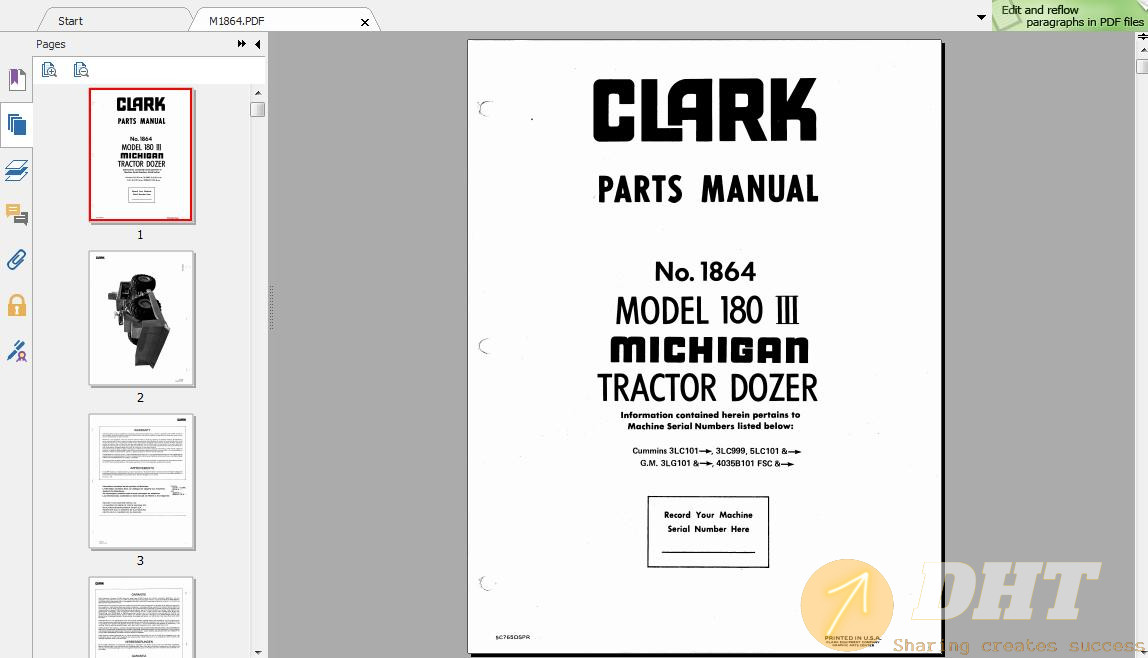The image size is (1148, 658).
Task: Close the M1864.PDF tab
Action: [365, 23]
